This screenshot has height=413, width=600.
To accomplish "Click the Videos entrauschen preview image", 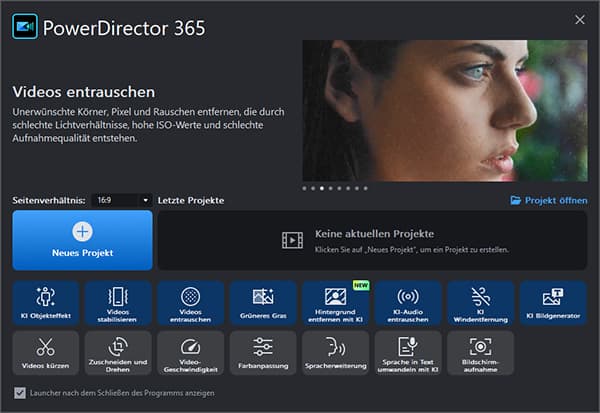I will coord(445,111).
